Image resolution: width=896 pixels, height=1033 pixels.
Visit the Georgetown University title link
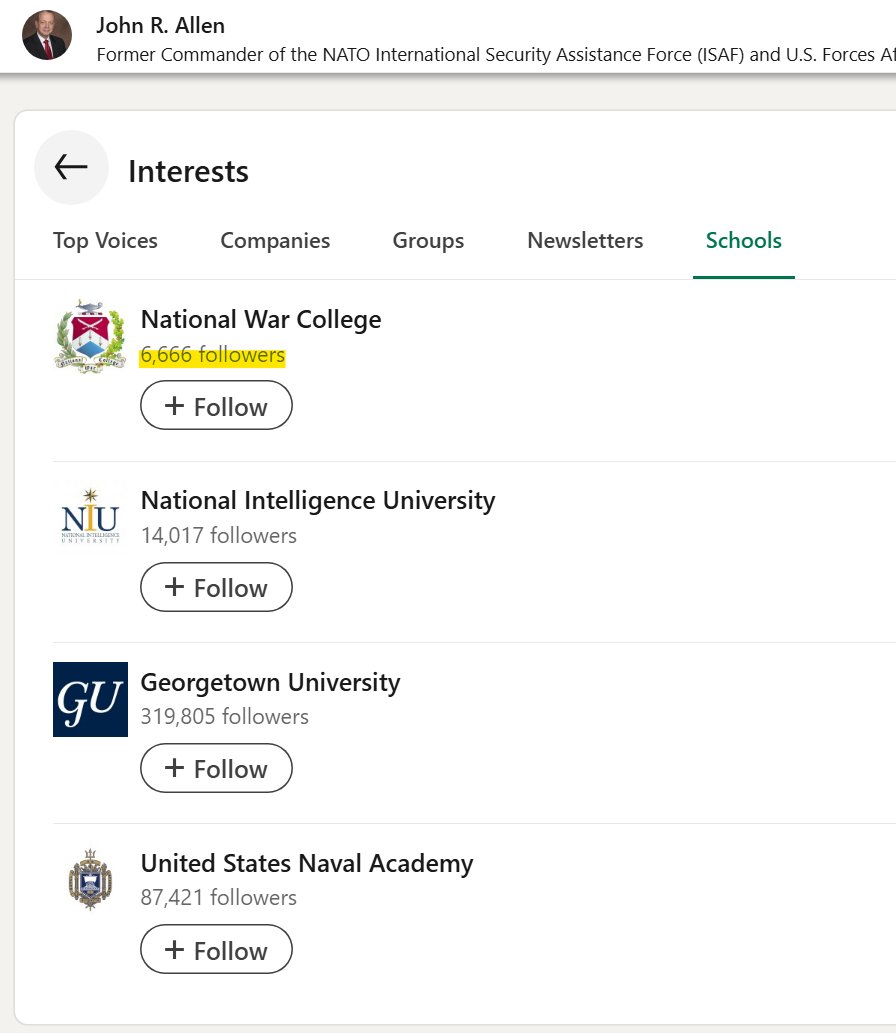point(270,682)
